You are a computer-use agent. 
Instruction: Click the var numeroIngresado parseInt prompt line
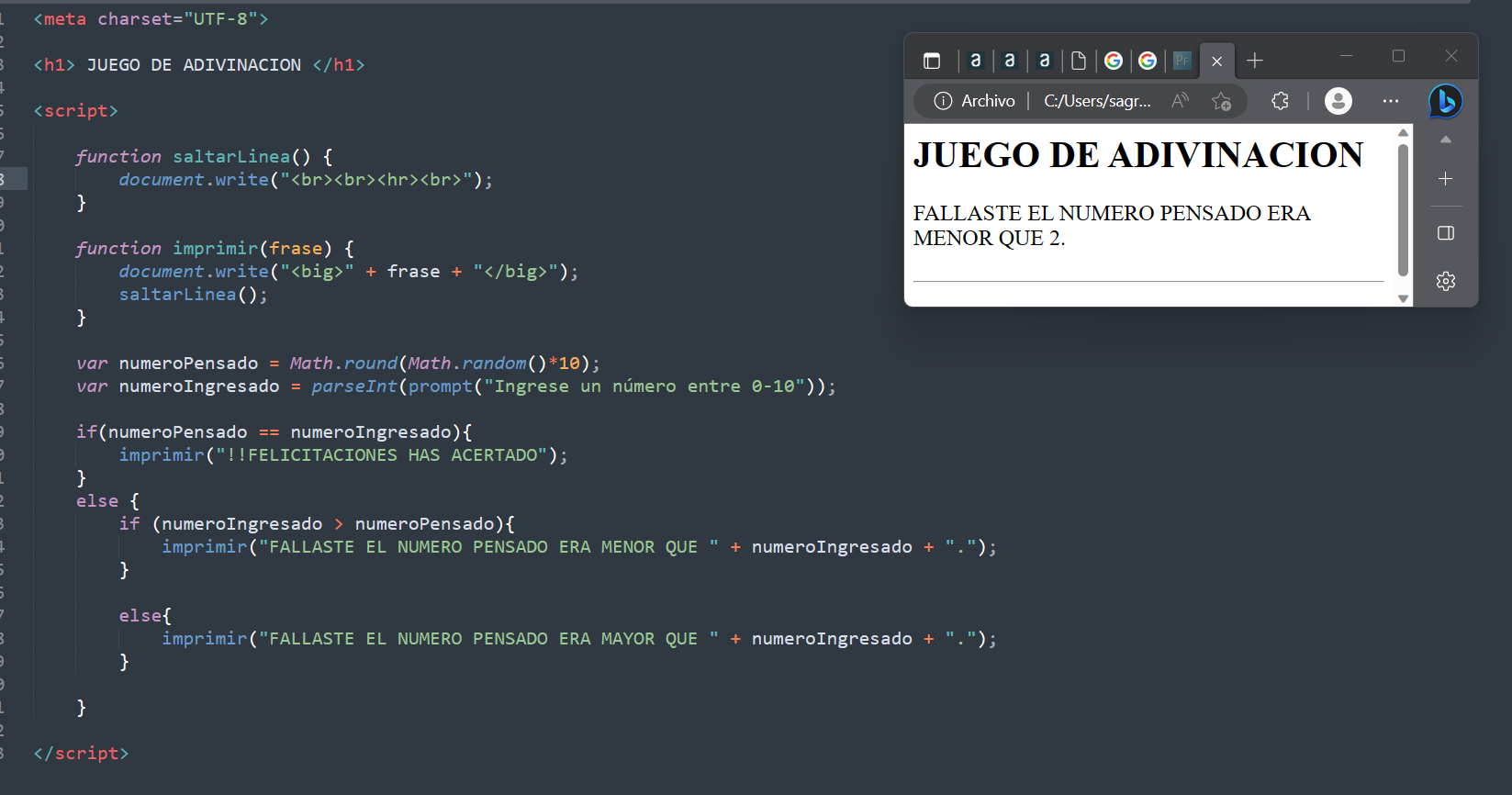pos(456,386)
